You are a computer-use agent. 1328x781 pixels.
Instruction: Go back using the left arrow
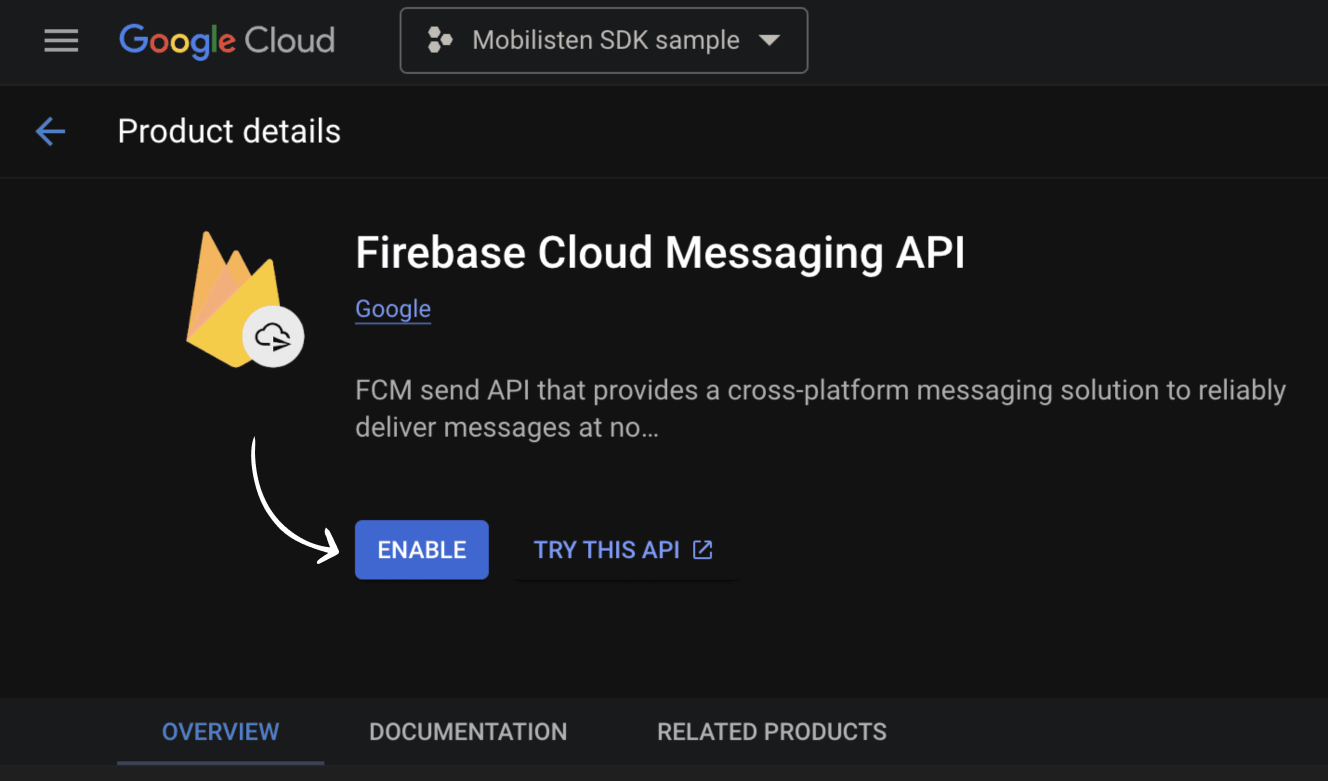pyautogui.click(x=50, y=131)
